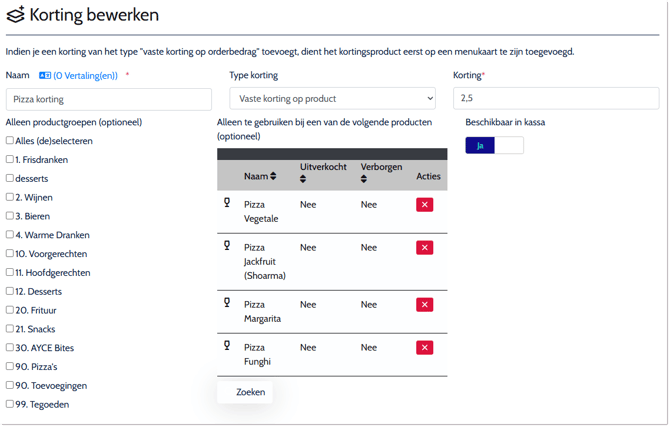670x427 pixels.
Task: Click the translation icon next to Naam
Action: pyautogui.click(x=45, y=76)
